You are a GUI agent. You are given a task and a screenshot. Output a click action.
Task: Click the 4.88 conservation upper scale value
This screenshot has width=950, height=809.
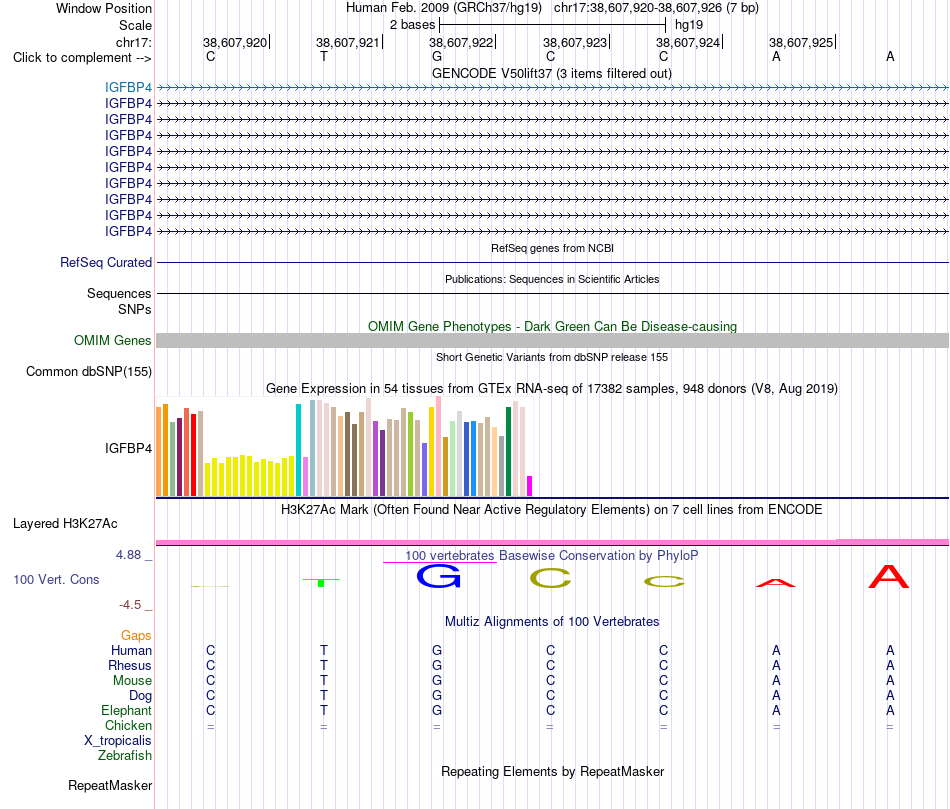128,555
